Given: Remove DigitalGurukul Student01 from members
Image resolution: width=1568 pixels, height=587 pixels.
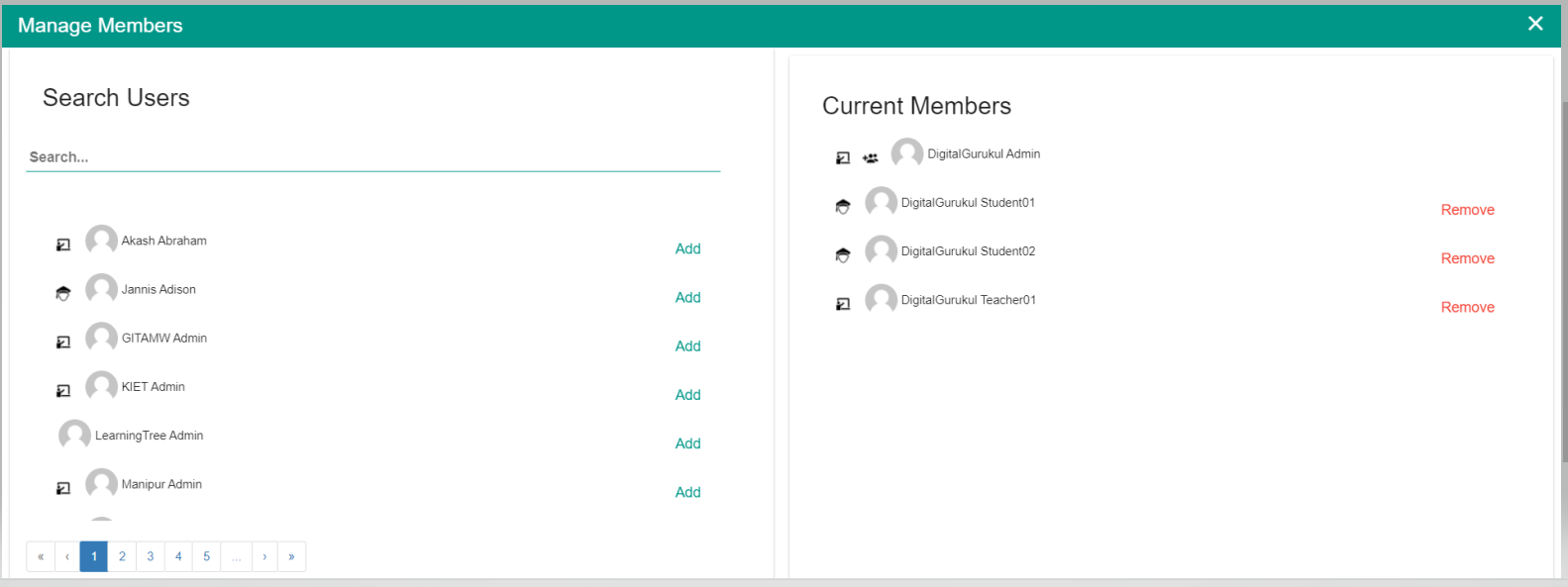Looking at the screenshot, I should pyautogui.click(x=1467, y=210).
